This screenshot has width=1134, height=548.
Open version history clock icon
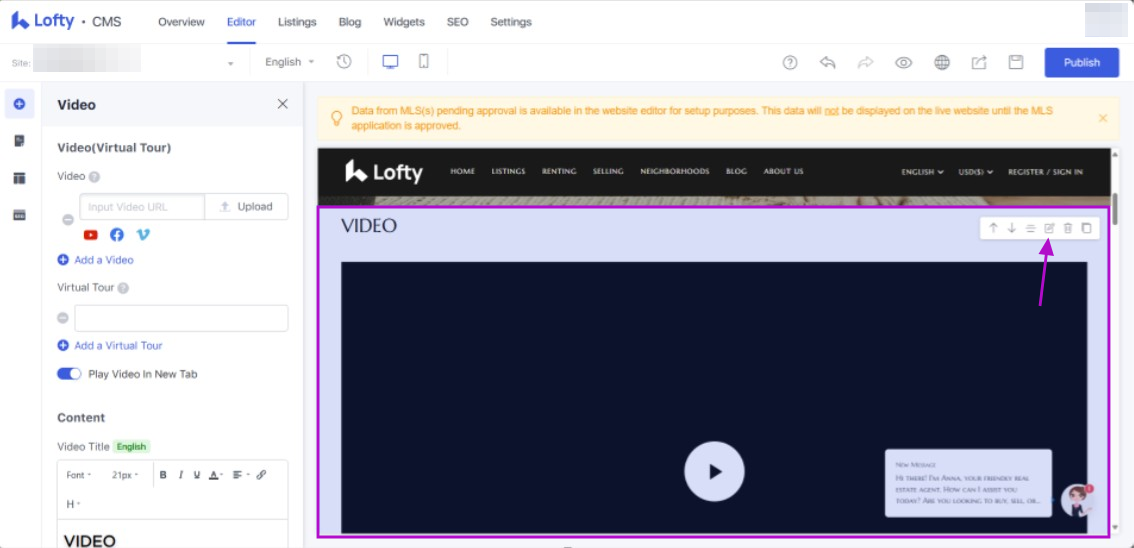pyautogui.click(x=344, y=62)
